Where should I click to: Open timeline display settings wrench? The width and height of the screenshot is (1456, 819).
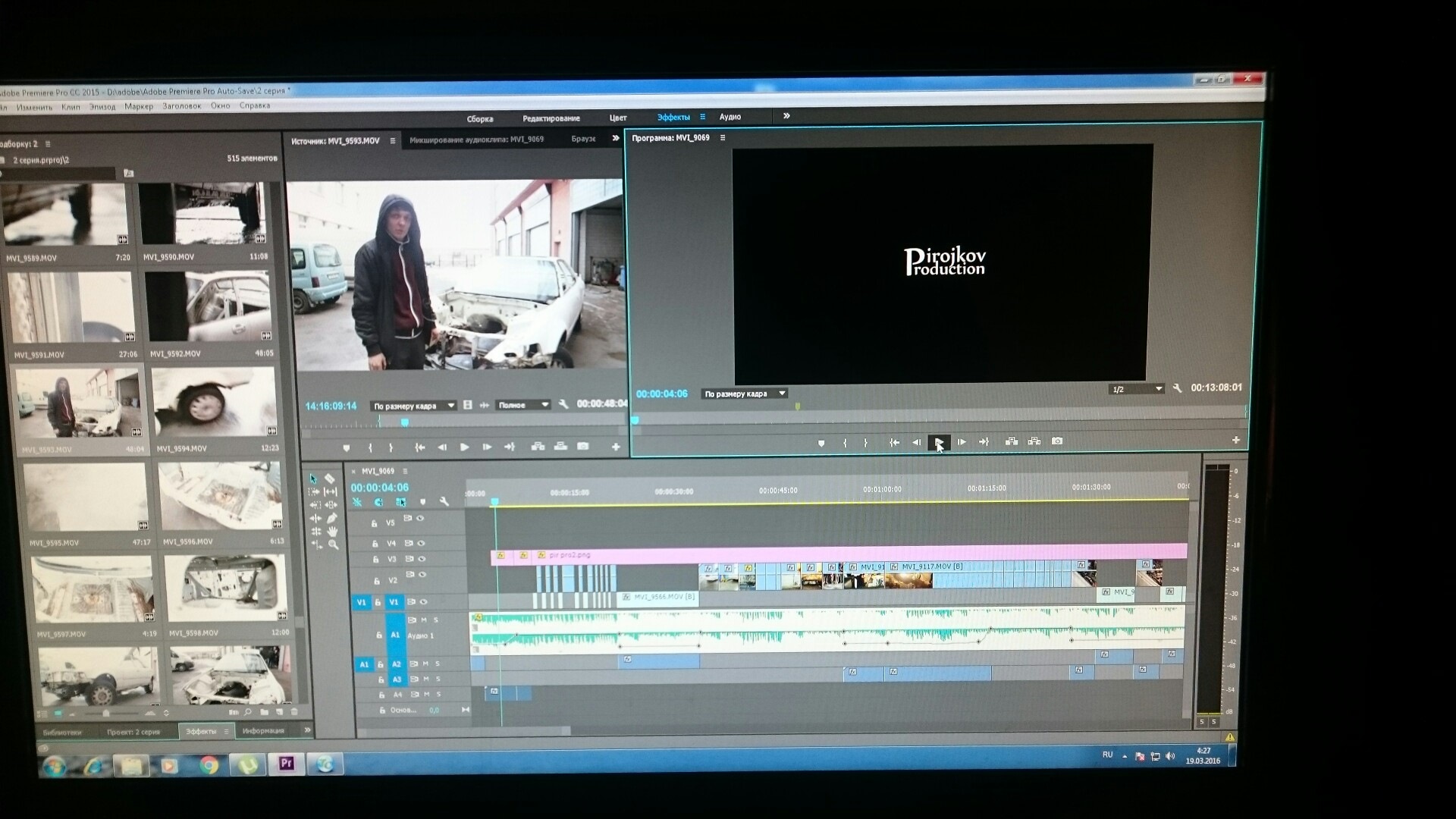444,501
